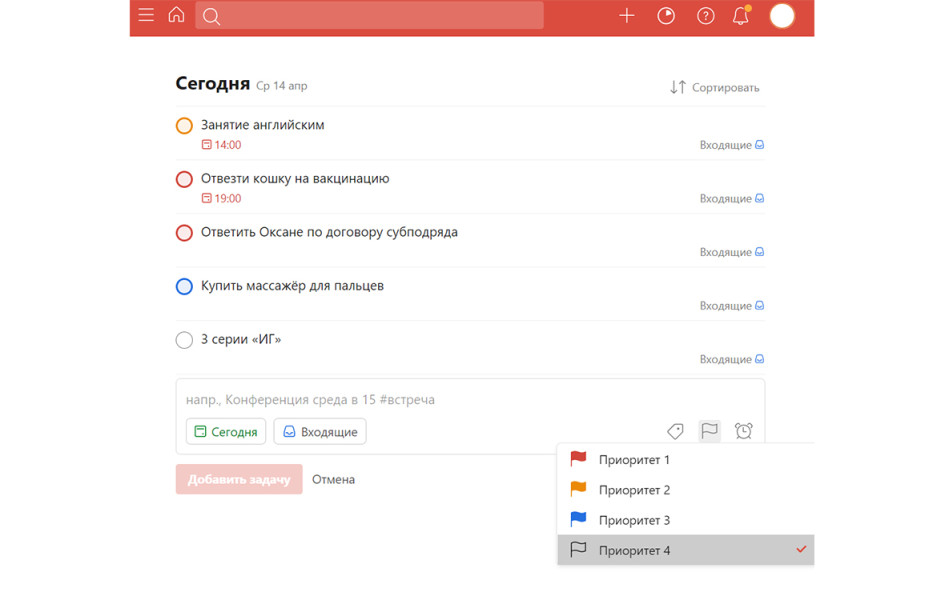Toggle the priority flag icon
This screenshot has width=945, height=616.
coord(709,431)
